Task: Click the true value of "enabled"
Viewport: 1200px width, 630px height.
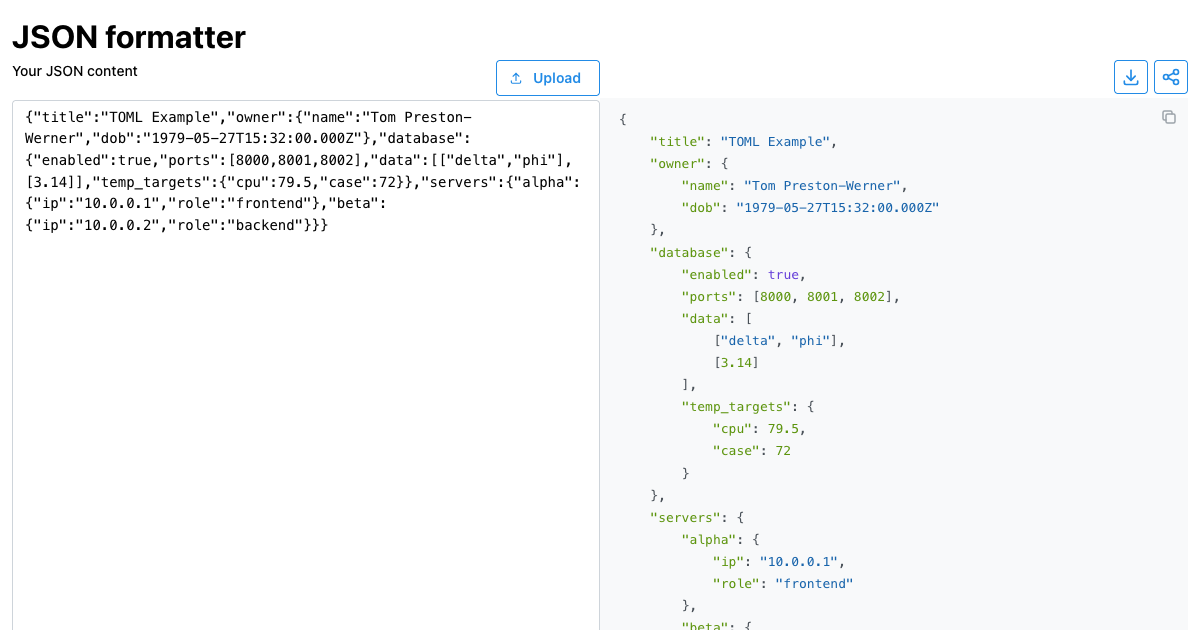Action: pyautogui.click(x=783, y=274)
